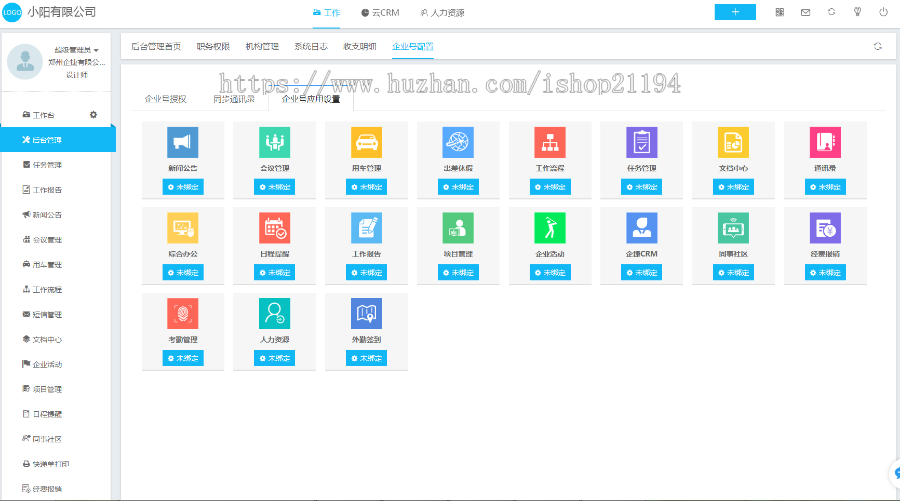Screen dimensions: 900x501
Task: Select the 综合办公 monitor card icon
Action: (183, 228)
